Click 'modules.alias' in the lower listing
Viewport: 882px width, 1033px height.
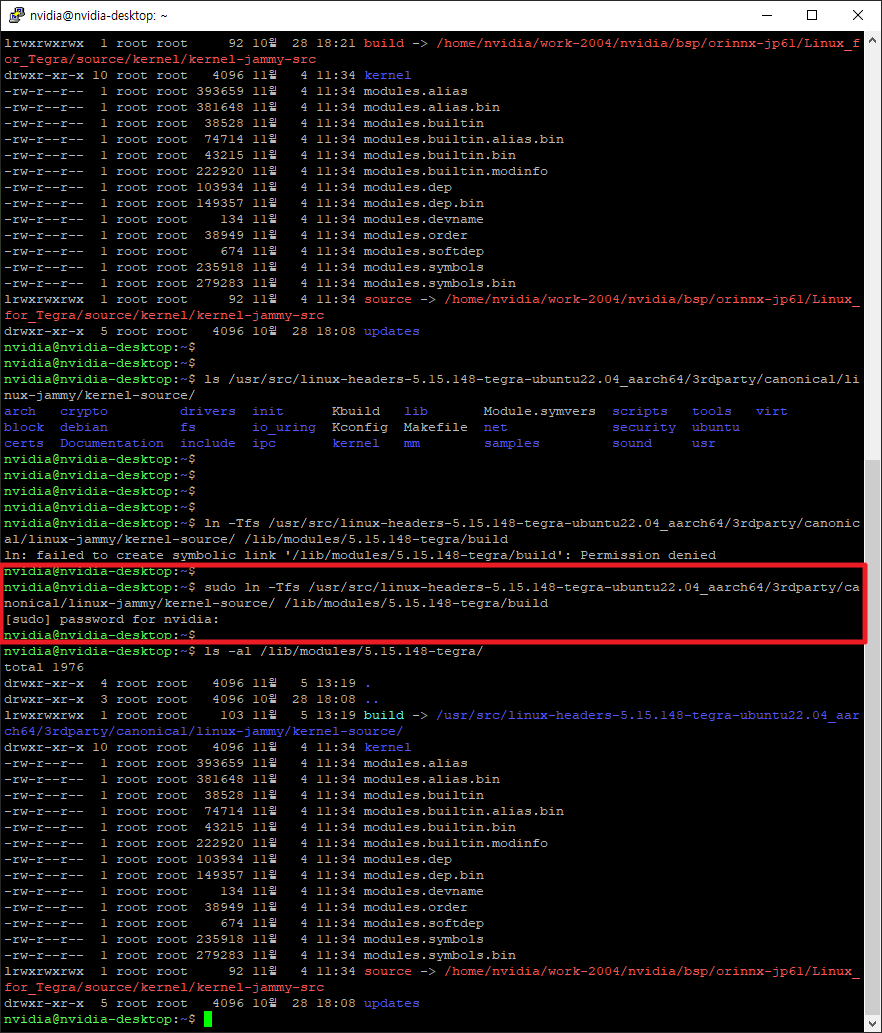416,764
